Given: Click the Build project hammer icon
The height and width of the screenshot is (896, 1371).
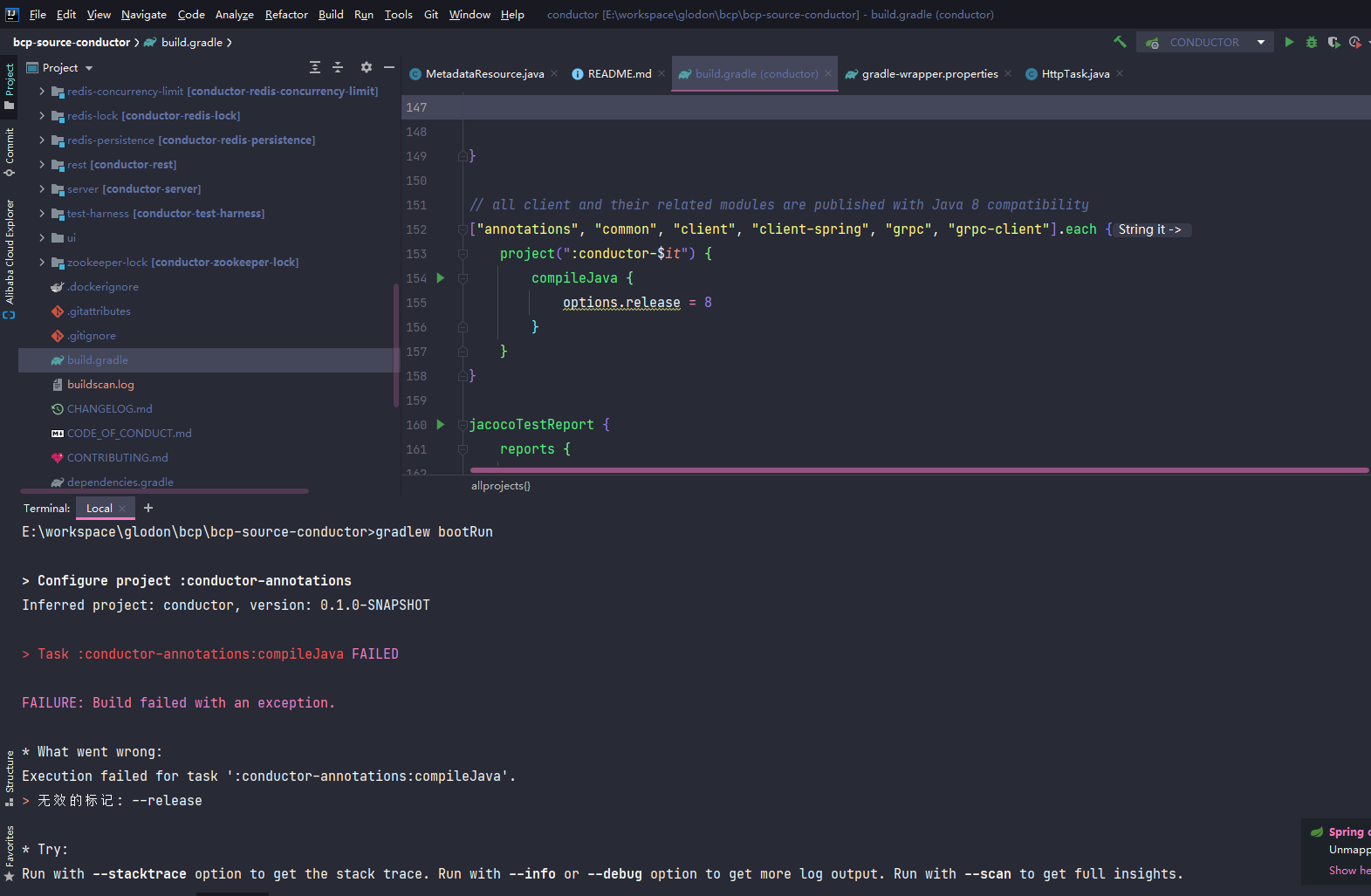Looking at the screenshot, I should tap(1120, 42).
